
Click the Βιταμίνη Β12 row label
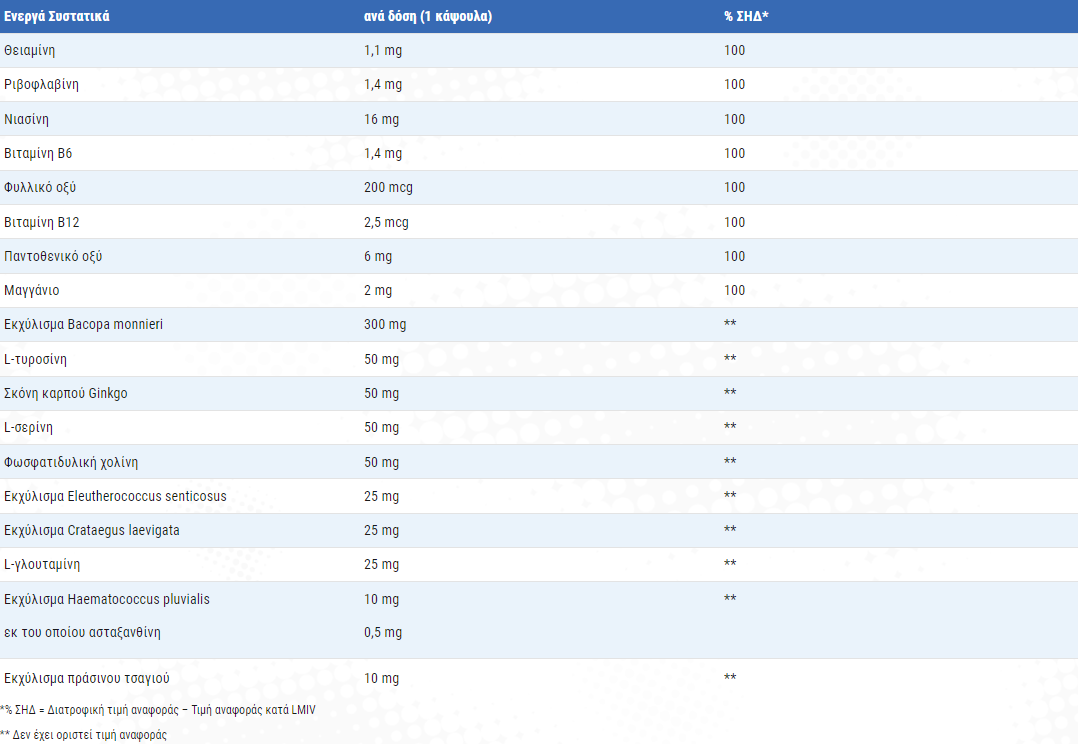pyautogui.click(x=41, y=222)
